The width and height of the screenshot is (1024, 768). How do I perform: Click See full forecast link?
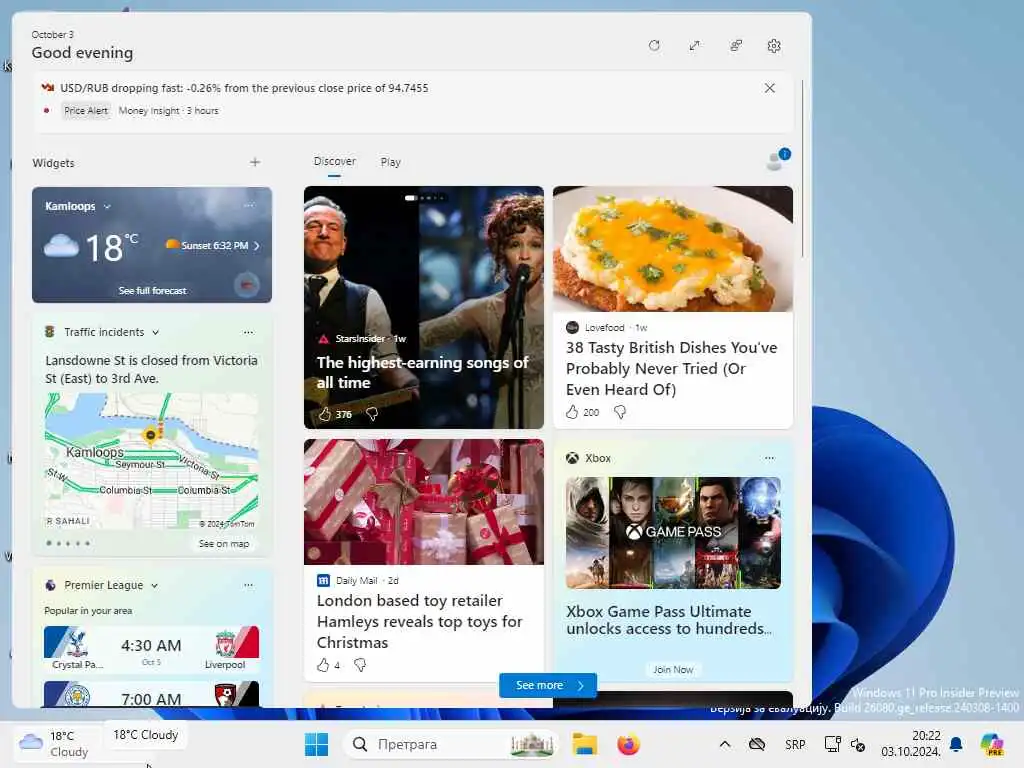point(152,291)
